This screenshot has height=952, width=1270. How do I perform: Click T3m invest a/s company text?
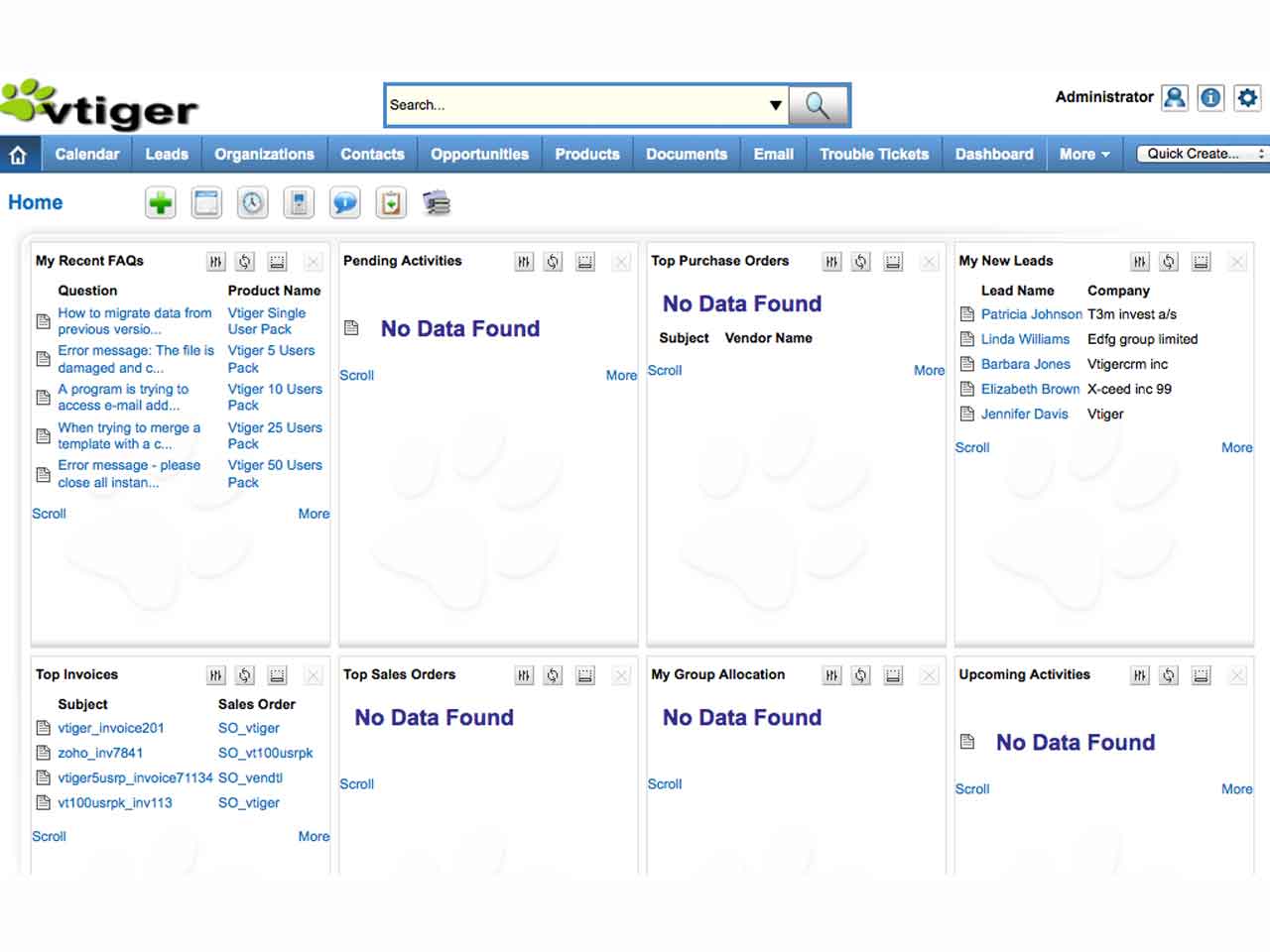(x=1132, y=314)
